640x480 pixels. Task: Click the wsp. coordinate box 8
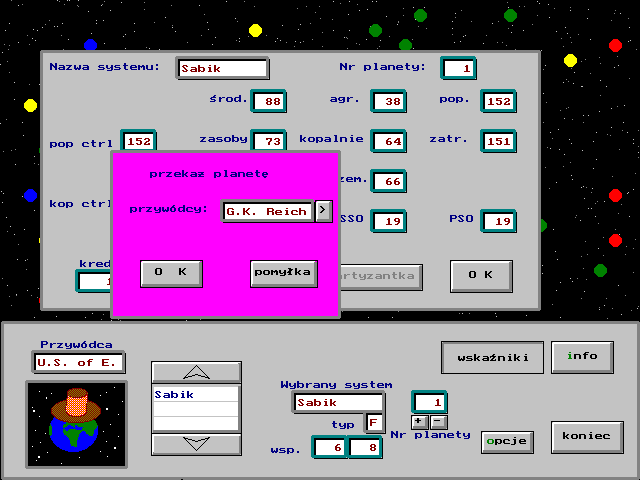[365, 447]
